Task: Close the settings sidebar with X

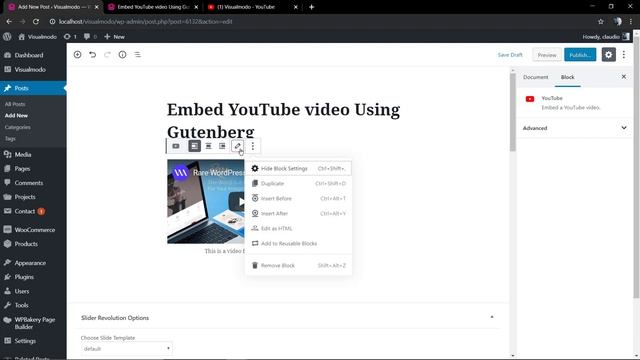Action: [624, 77]
